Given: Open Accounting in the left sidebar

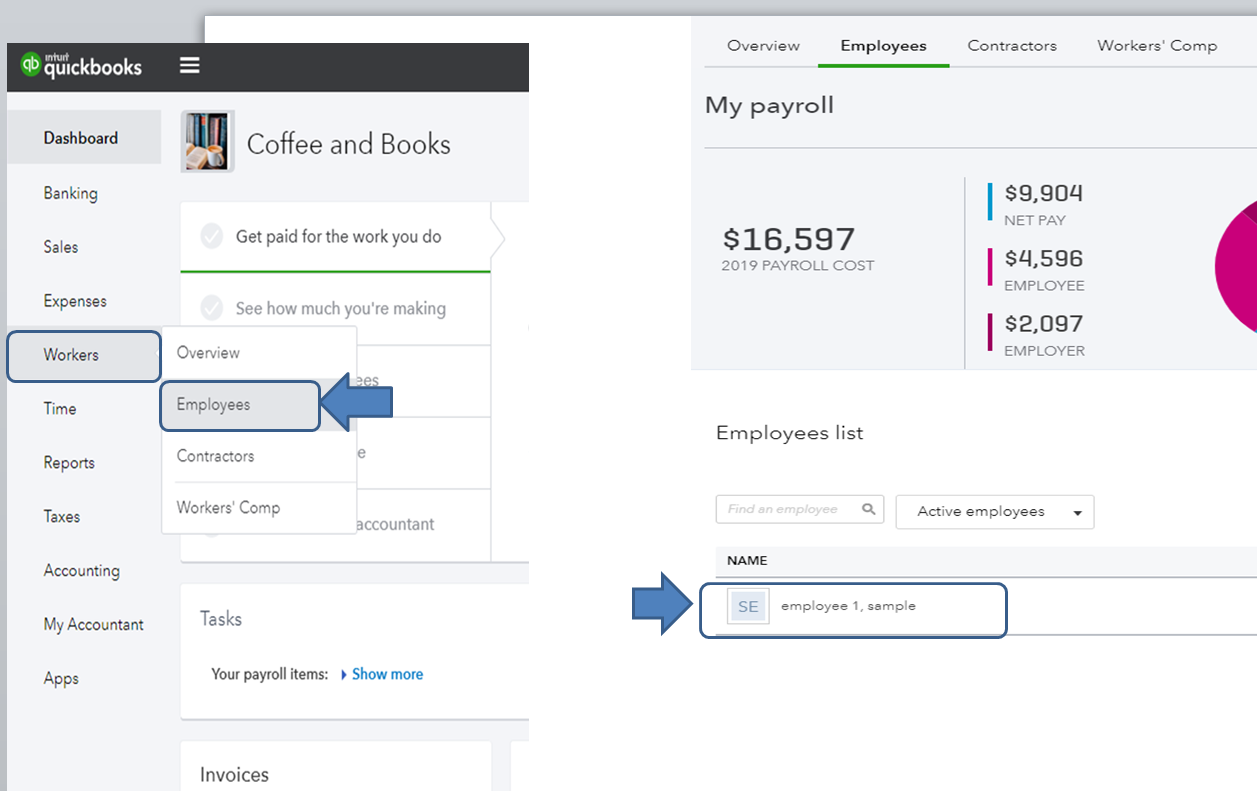Looking at the screenshot, I should click(x=84, y=571).
